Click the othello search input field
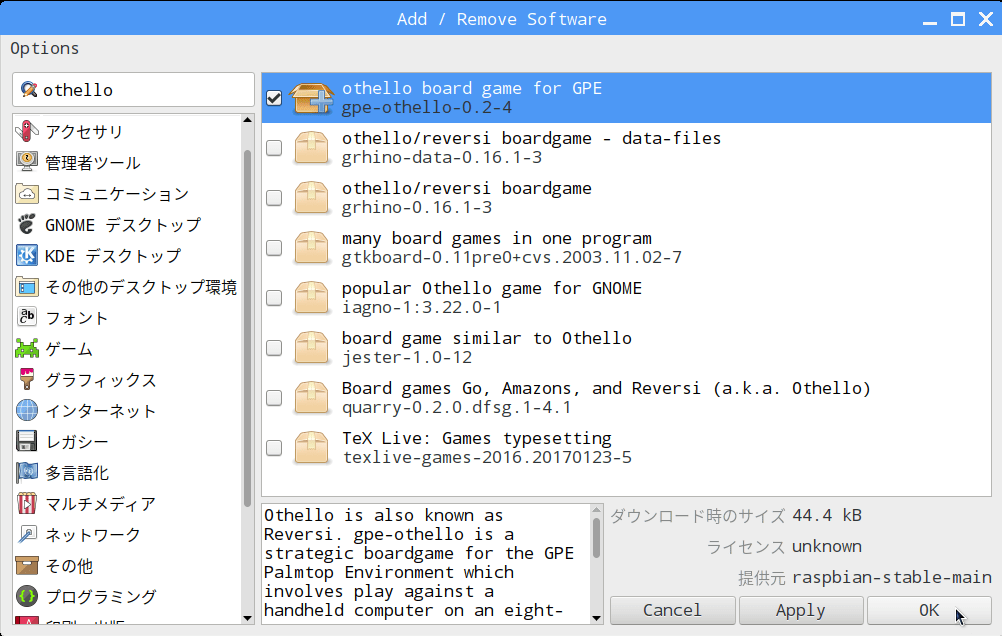This screenshot has width=1002, height=636. (x=134, y=89)
